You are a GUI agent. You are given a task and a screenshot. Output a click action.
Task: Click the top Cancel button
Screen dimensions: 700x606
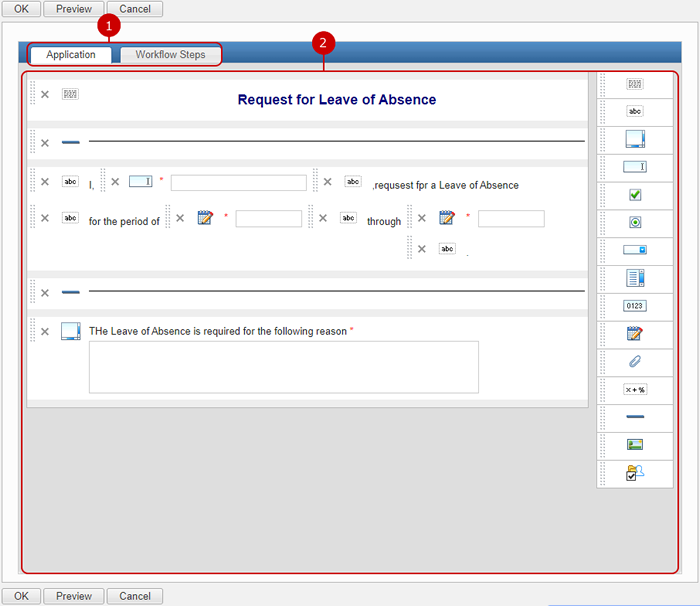(x=135, y=8)
